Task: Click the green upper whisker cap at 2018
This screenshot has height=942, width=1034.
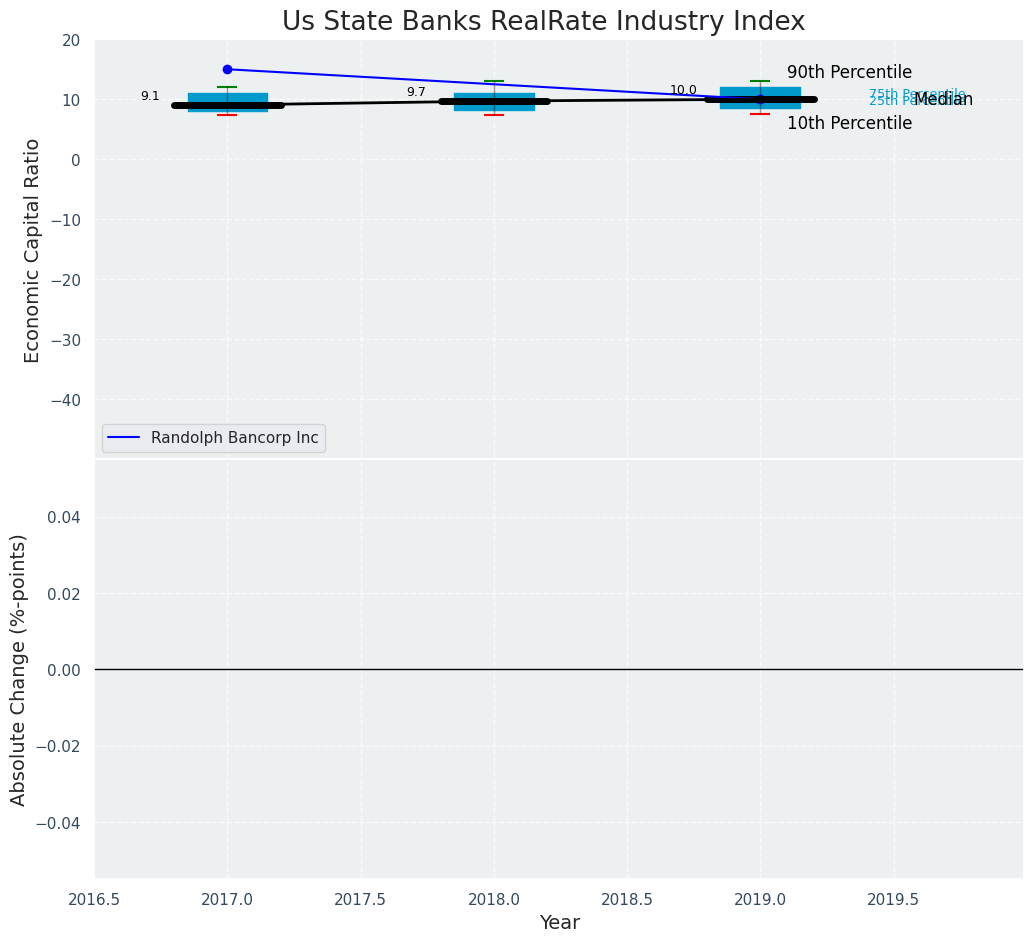Action: pyautogui.click(x=494, y=81)
